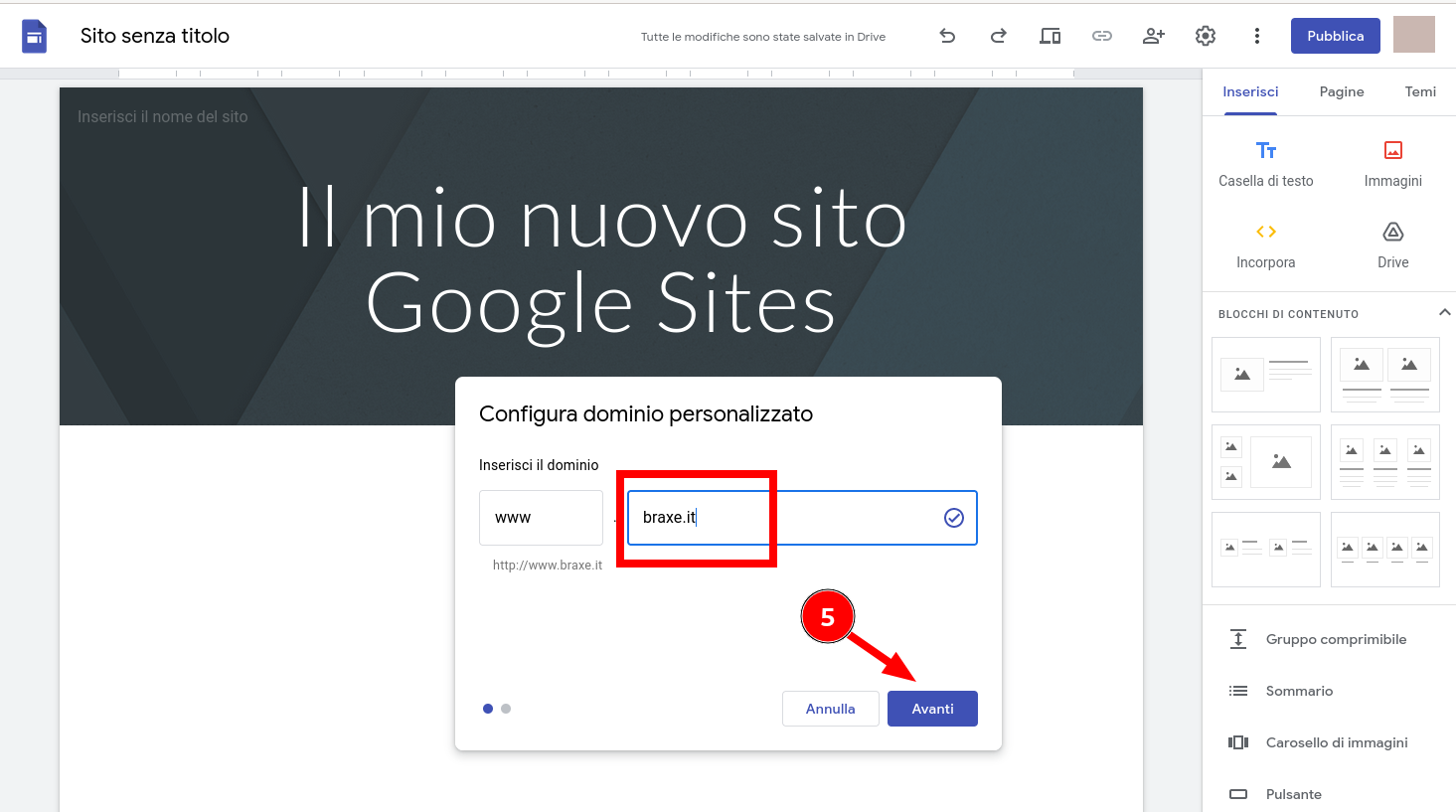Collapse the Blocchi di contenuto section
Image resolution: width=1456 pixels, height=812 pixels.
point(1445,312)
